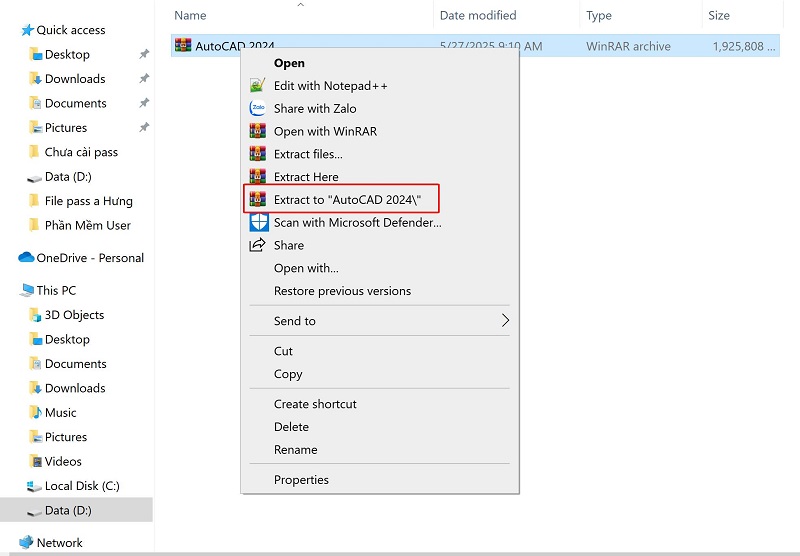This screenshot has height=556, width=800.
Task: Choose Delete from the context menu
Action: (x=291, y=426)
